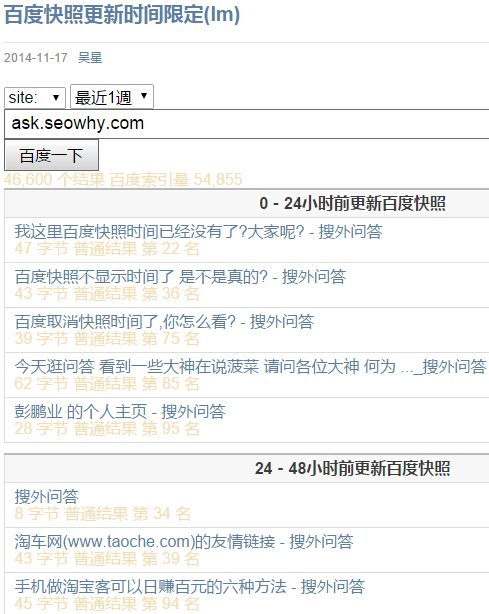Screen dimensions: 489x614
Task: Click the 46,600 个结果 count text
Action: [x=54, y=180]
